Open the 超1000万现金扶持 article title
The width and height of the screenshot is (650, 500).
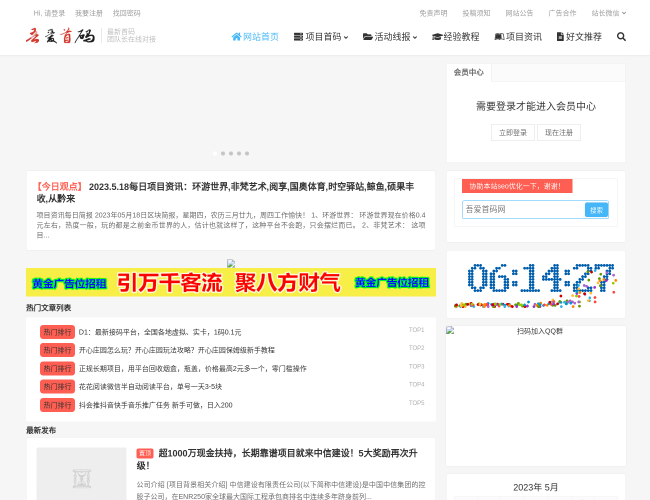coord(277,459)
